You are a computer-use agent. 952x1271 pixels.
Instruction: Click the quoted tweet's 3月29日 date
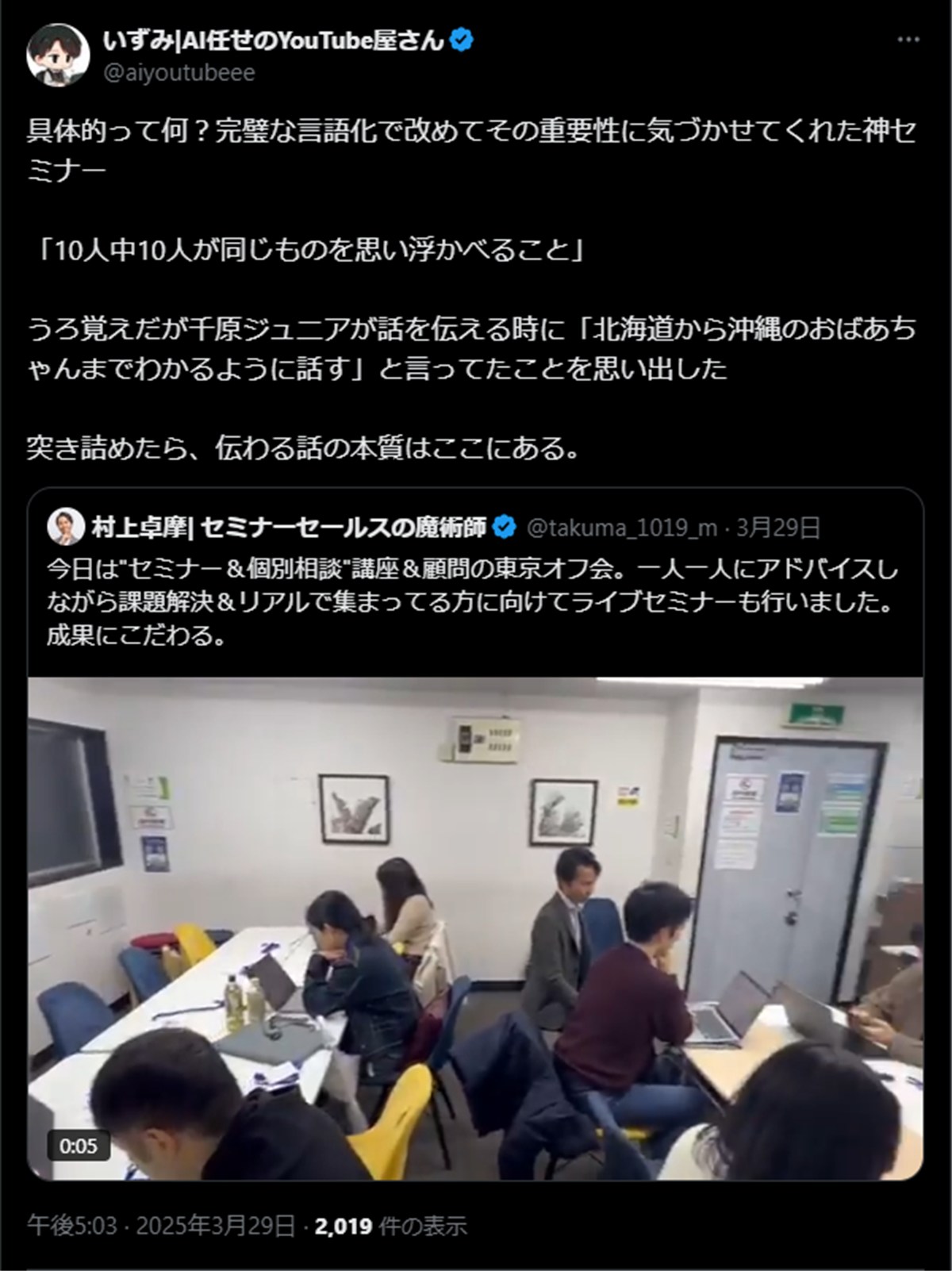coord(777,528)
